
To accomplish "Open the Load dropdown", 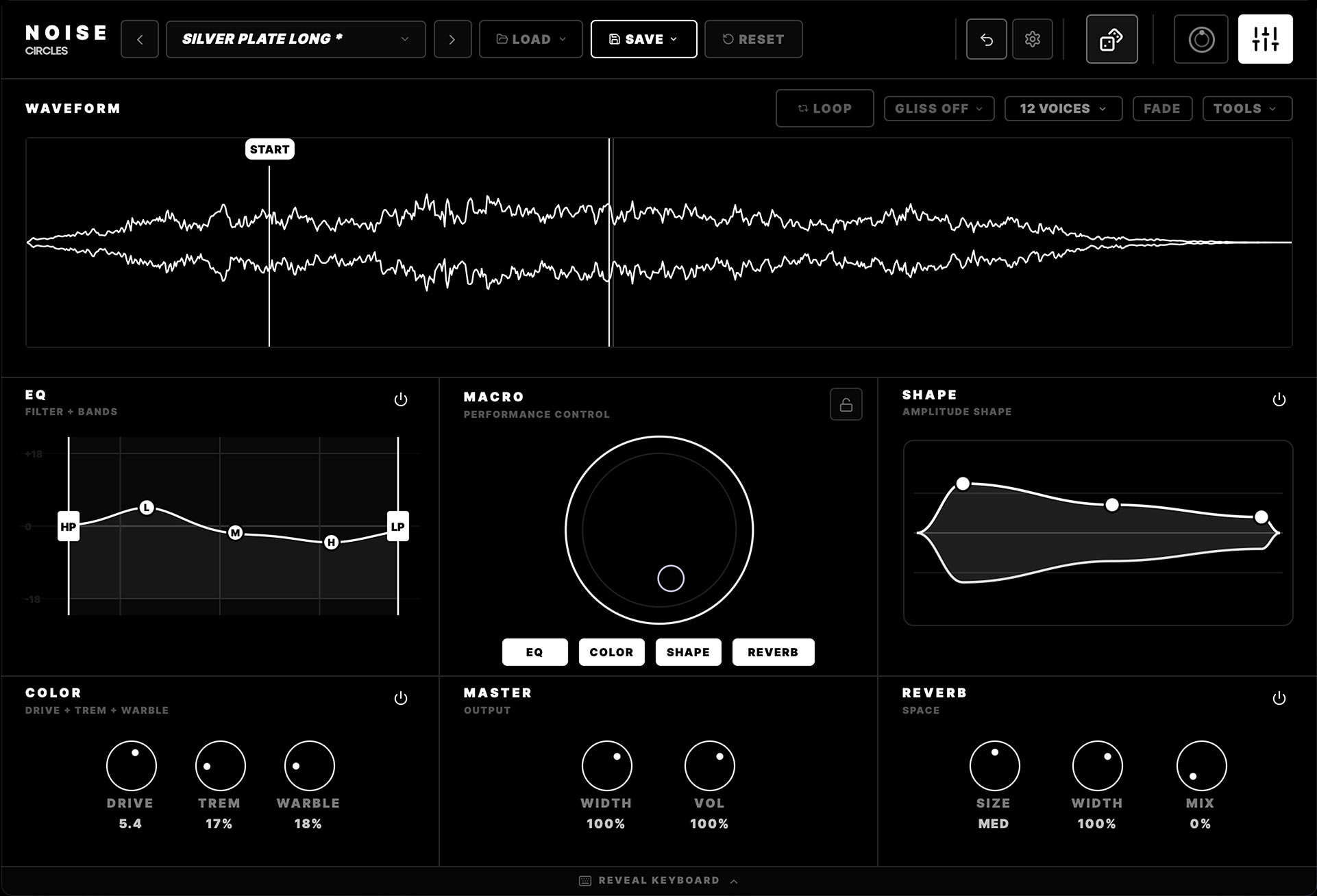I will pos(530,39).
